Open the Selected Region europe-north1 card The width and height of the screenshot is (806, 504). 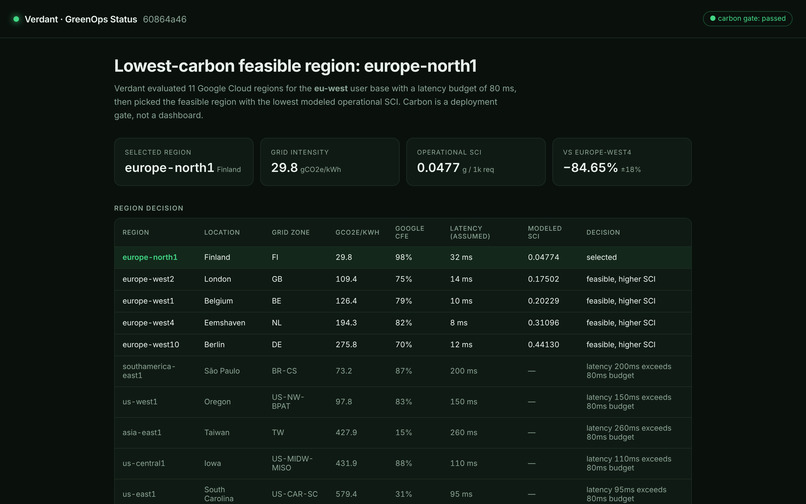click(x=184, y=161)
